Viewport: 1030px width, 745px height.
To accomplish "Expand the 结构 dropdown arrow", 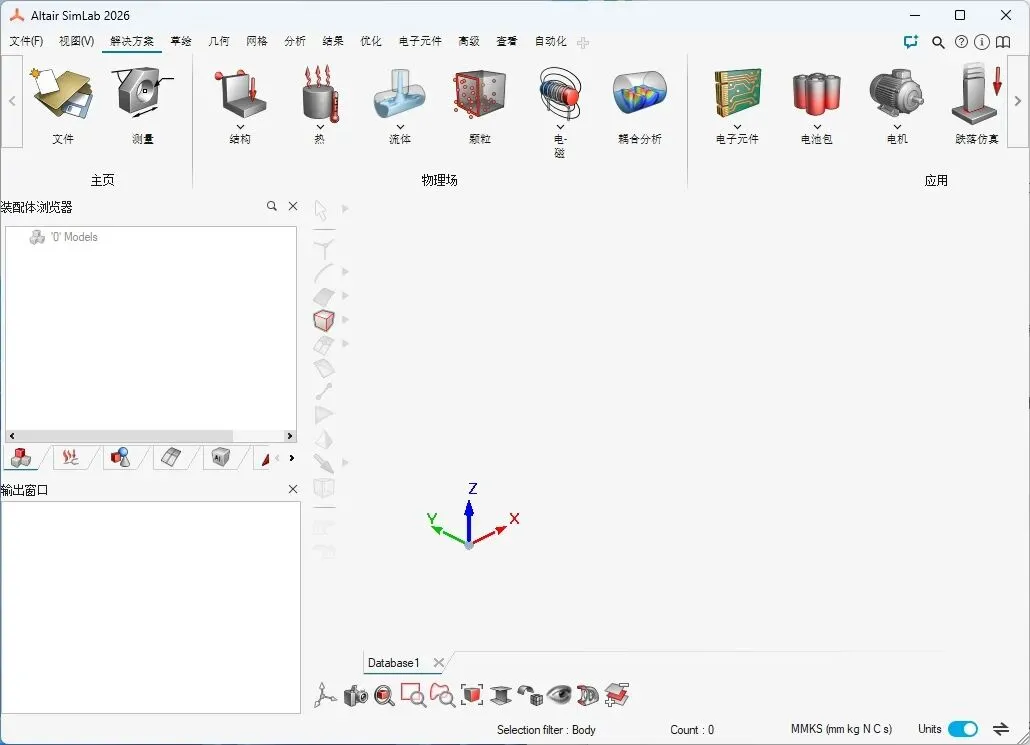I will pos(240,127).
